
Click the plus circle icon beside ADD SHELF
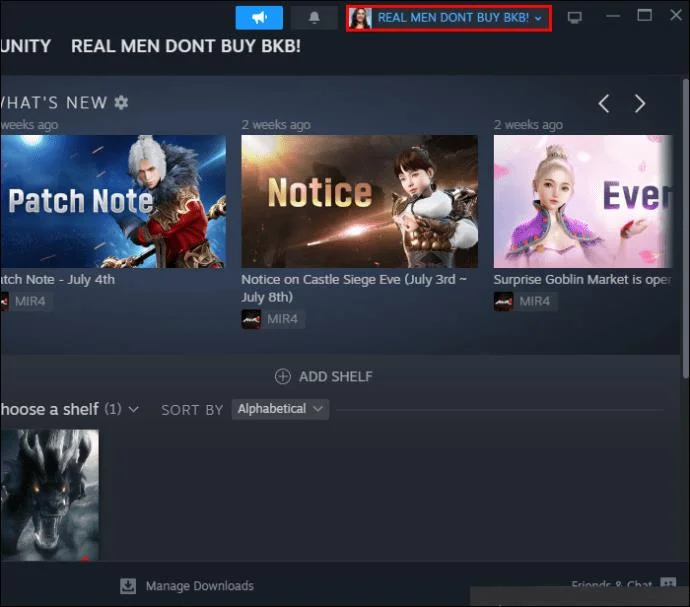[x=283, y=377]
